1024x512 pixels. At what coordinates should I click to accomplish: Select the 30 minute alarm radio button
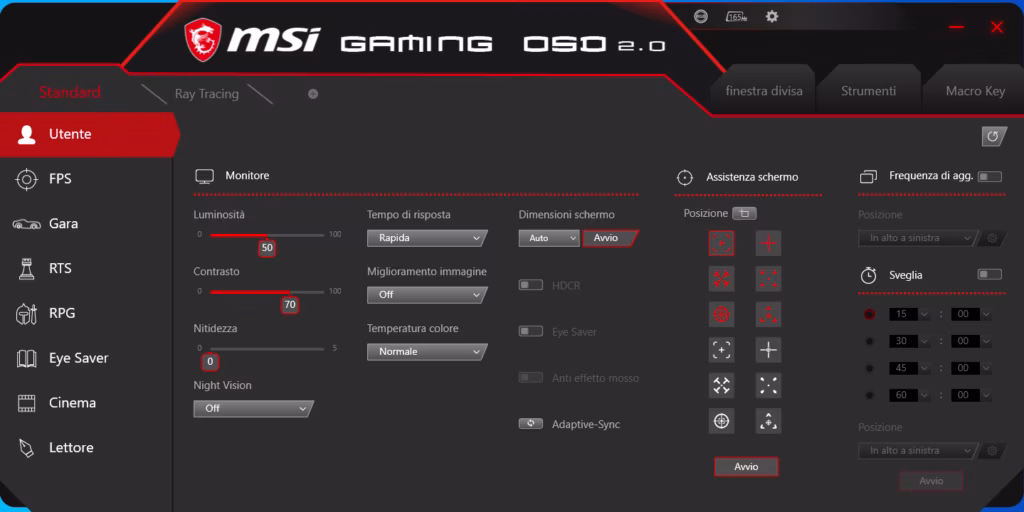pos(869,341)
